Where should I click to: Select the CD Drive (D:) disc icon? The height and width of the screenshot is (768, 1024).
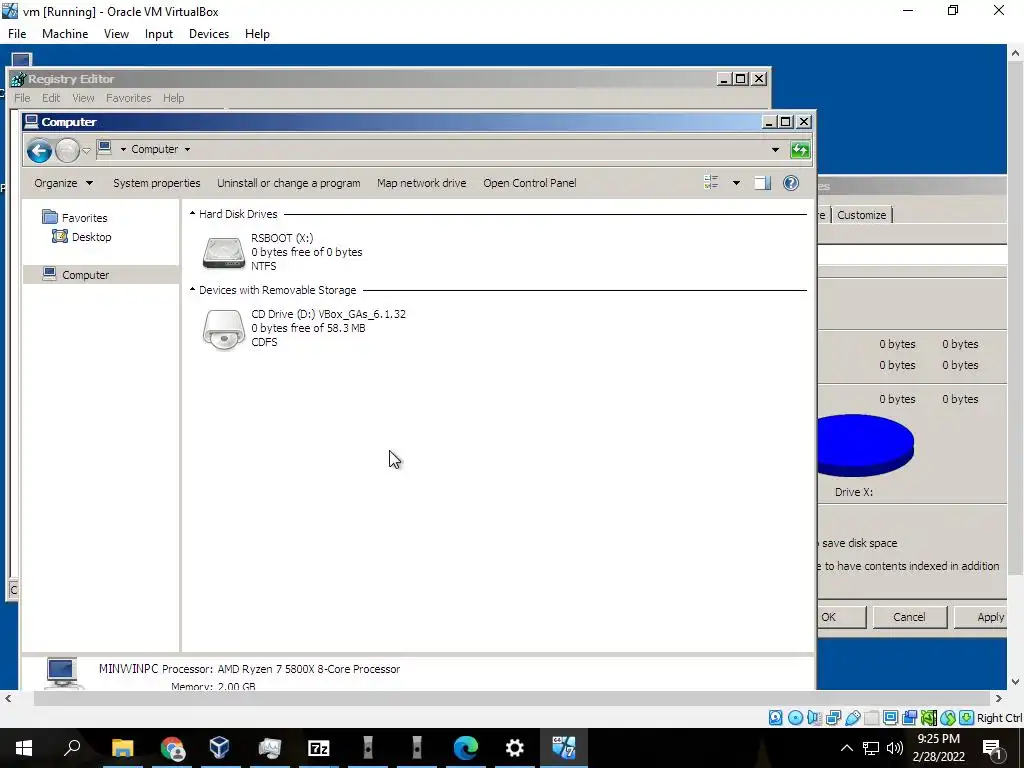(223, 329)
